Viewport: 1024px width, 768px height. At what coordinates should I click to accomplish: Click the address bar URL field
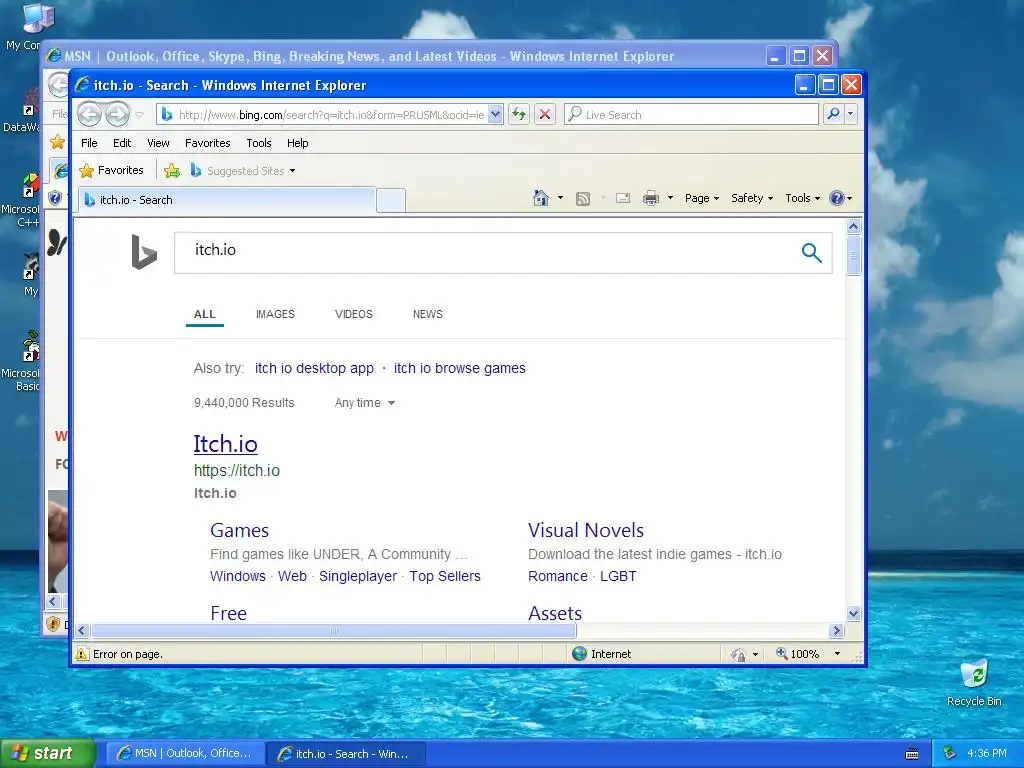322,115
